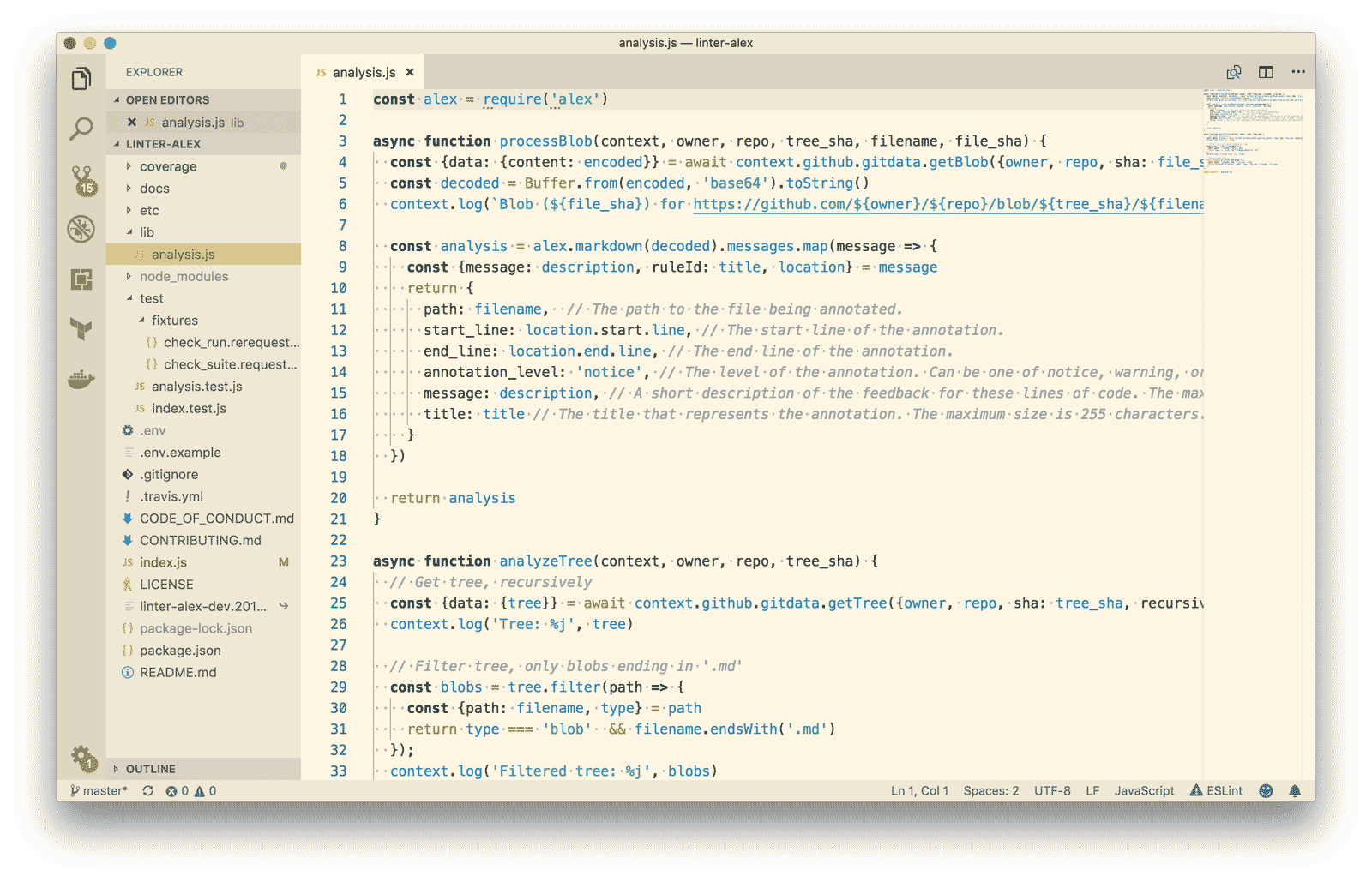The width and height of the screenshot is (1372, 882).
Task: Open the Extensions view icon
Action: pyautogui.click(x=81, y=277)
